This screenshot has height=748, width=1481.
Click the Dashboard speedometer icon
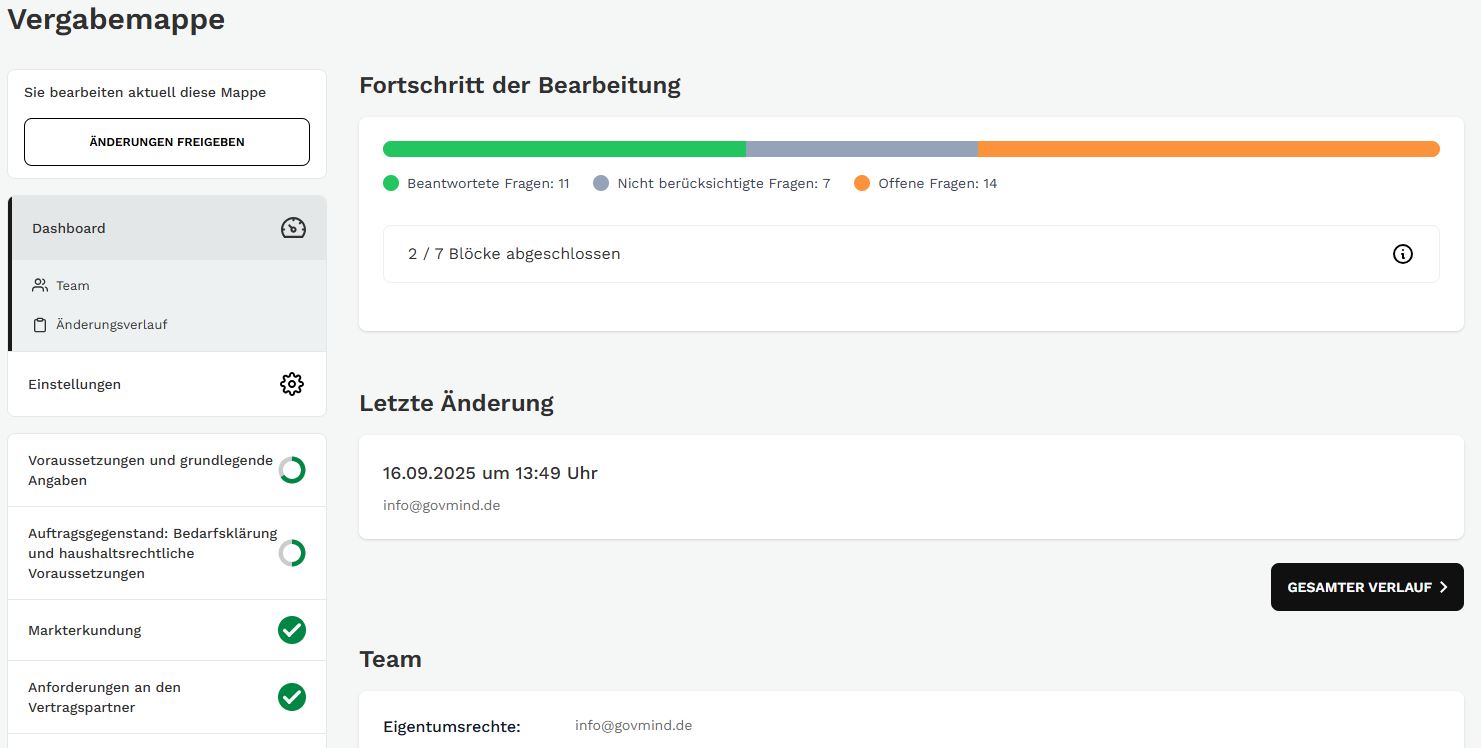point(293,228)
